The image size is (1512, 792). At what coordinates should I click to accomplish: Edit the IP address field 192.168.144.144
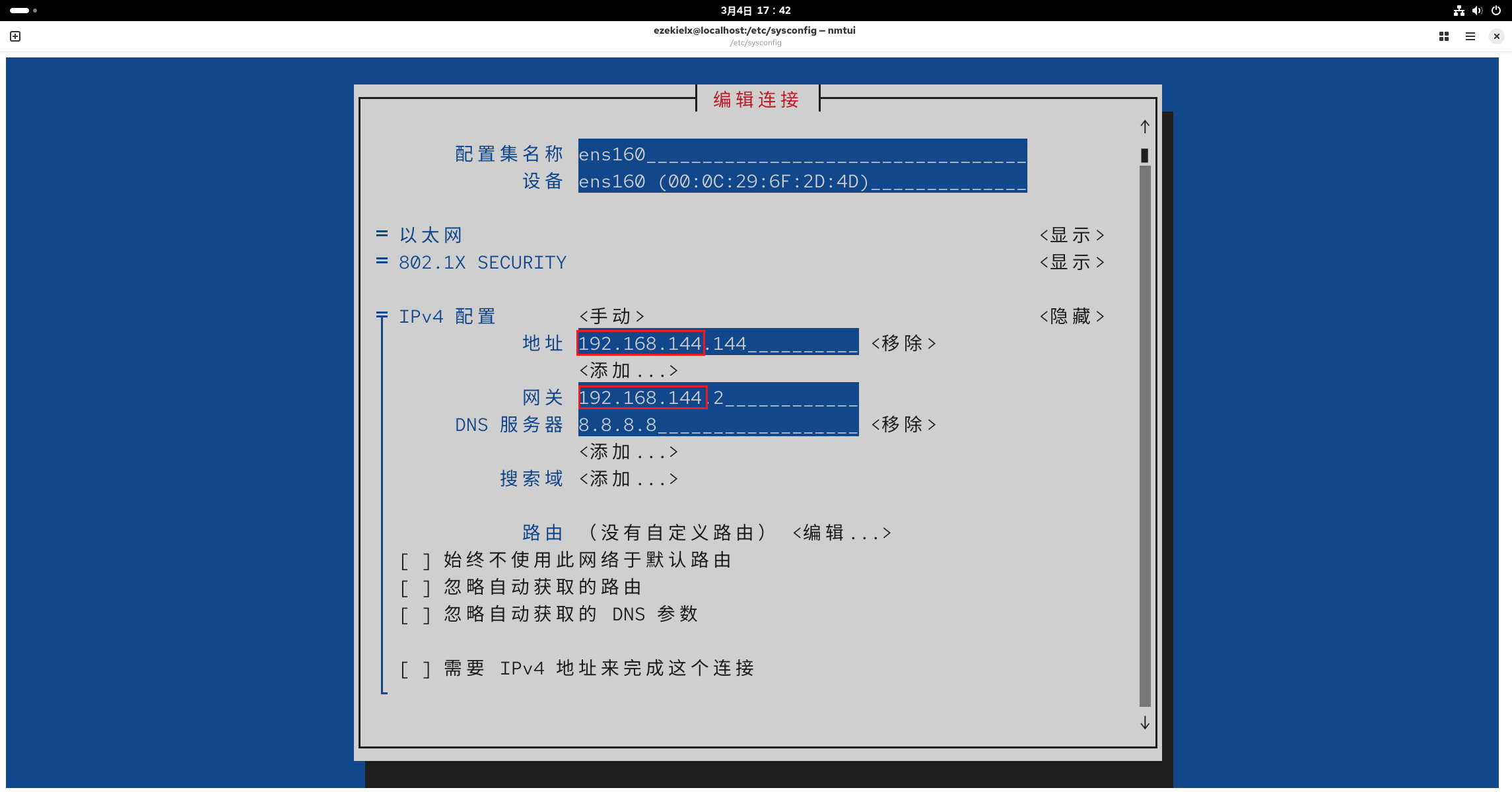click(x=718, y=343)
